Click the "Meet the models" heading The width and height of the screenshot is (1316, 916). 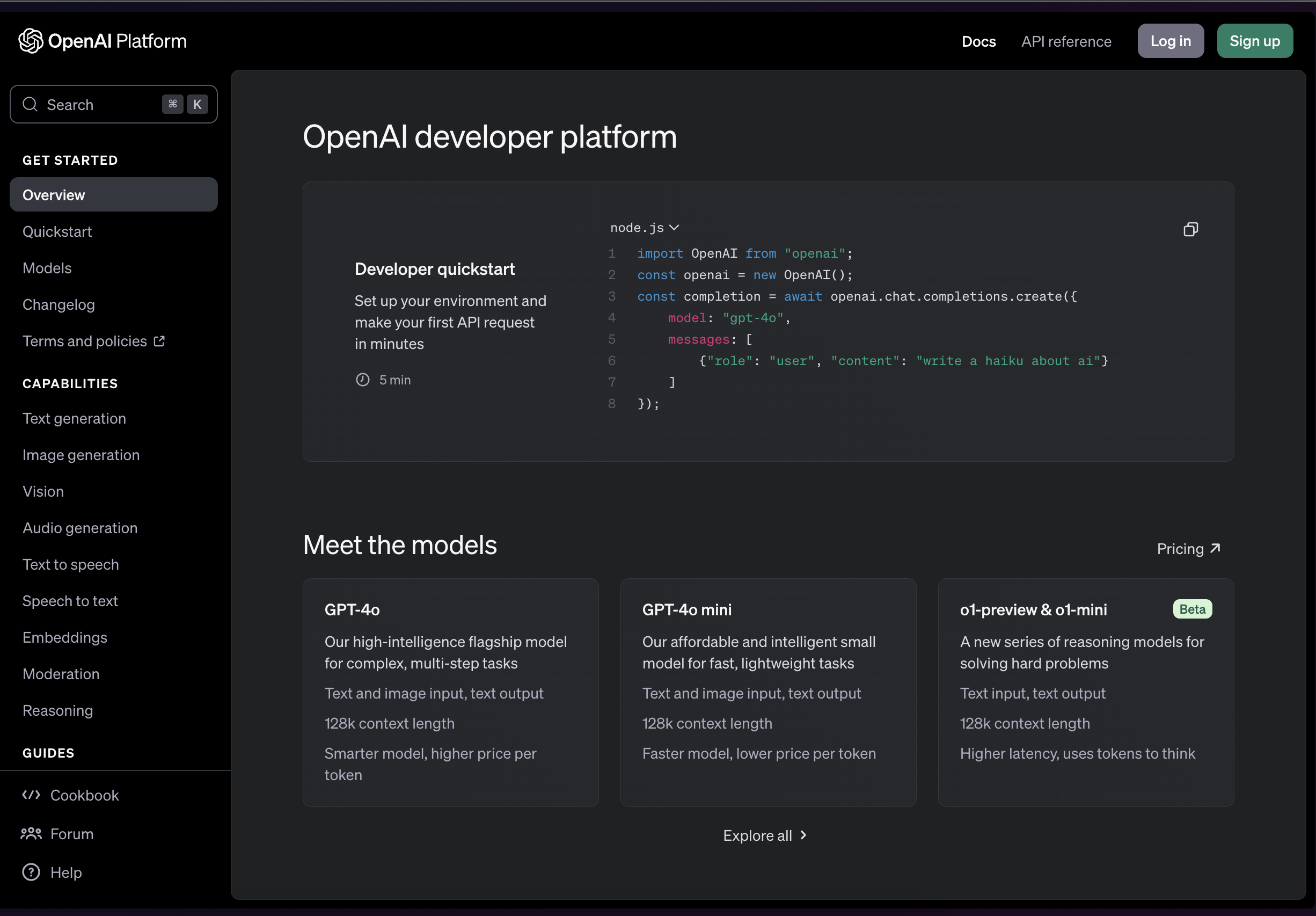pyautogui.click(x=399, y=544)
